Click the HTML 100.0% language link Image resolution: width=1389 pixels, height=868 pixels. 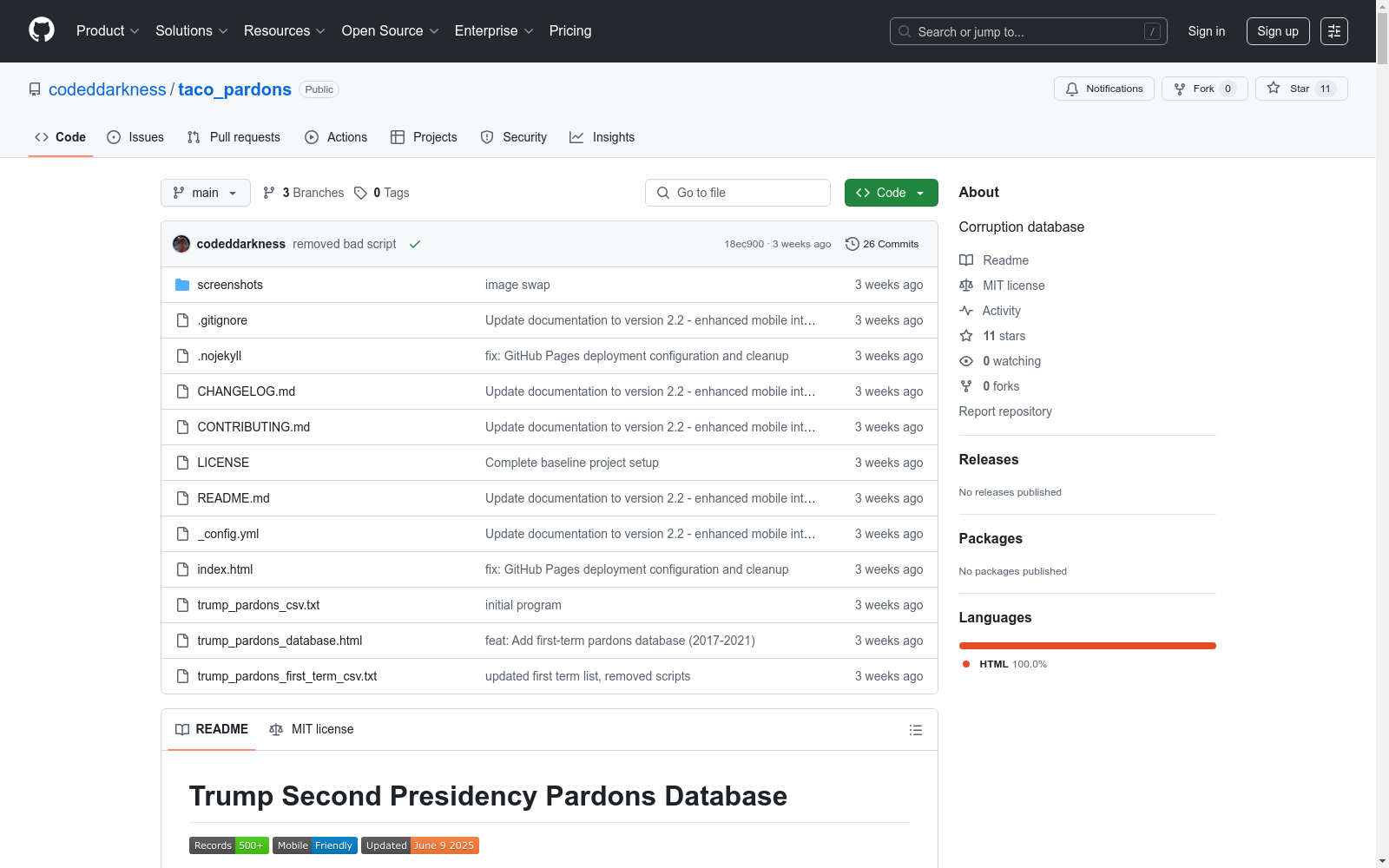point(1005,664)
